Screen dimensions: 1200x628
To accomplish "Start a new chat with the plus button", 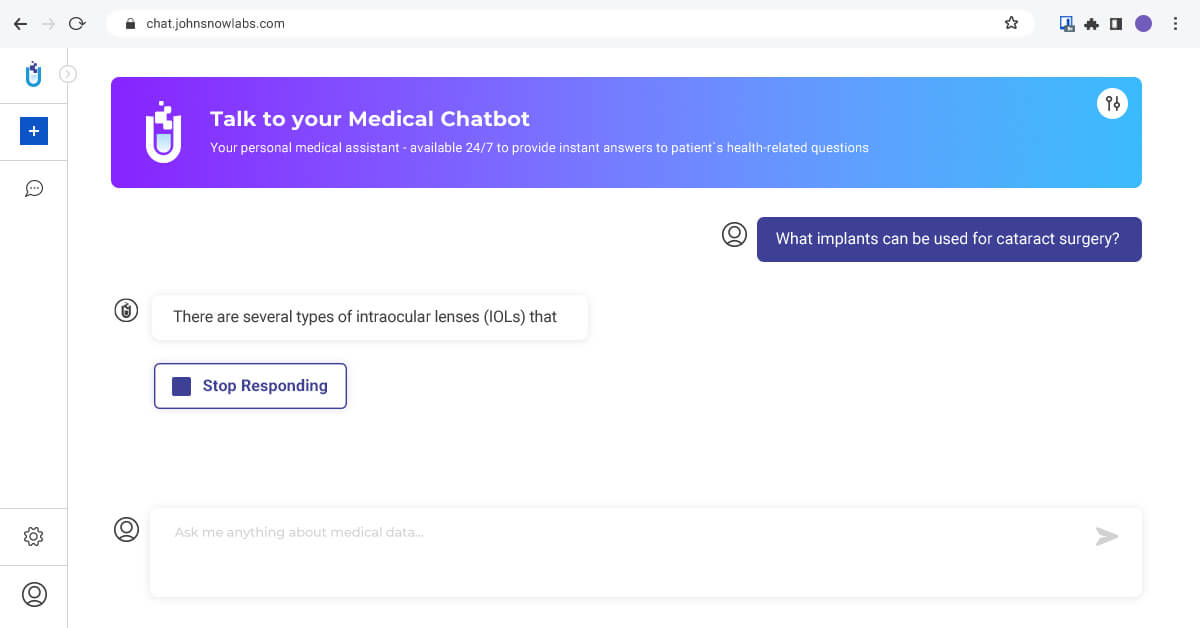I will point(34,131).
